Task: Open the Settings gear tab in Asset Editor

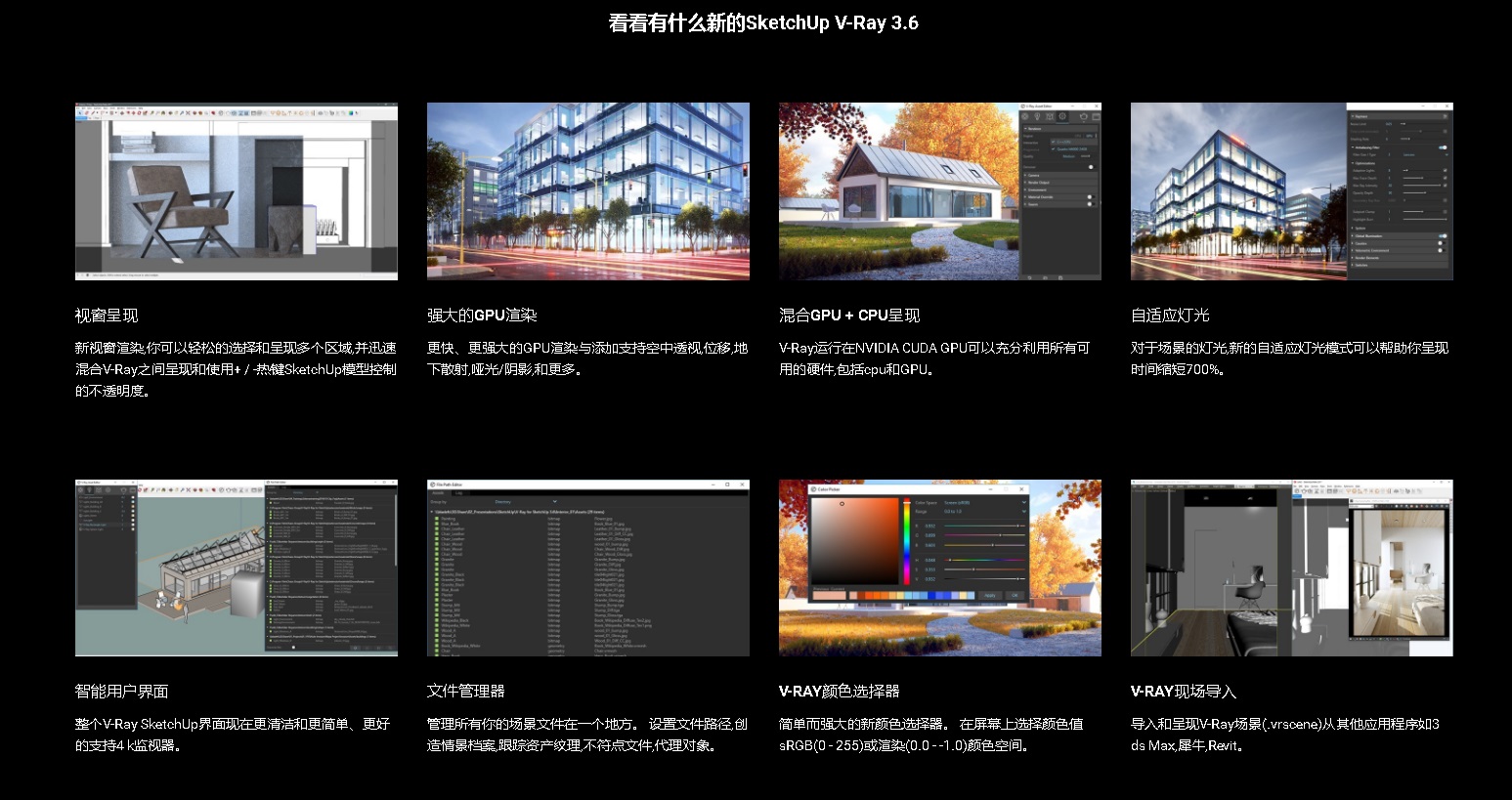Action: coord(1063,117)
